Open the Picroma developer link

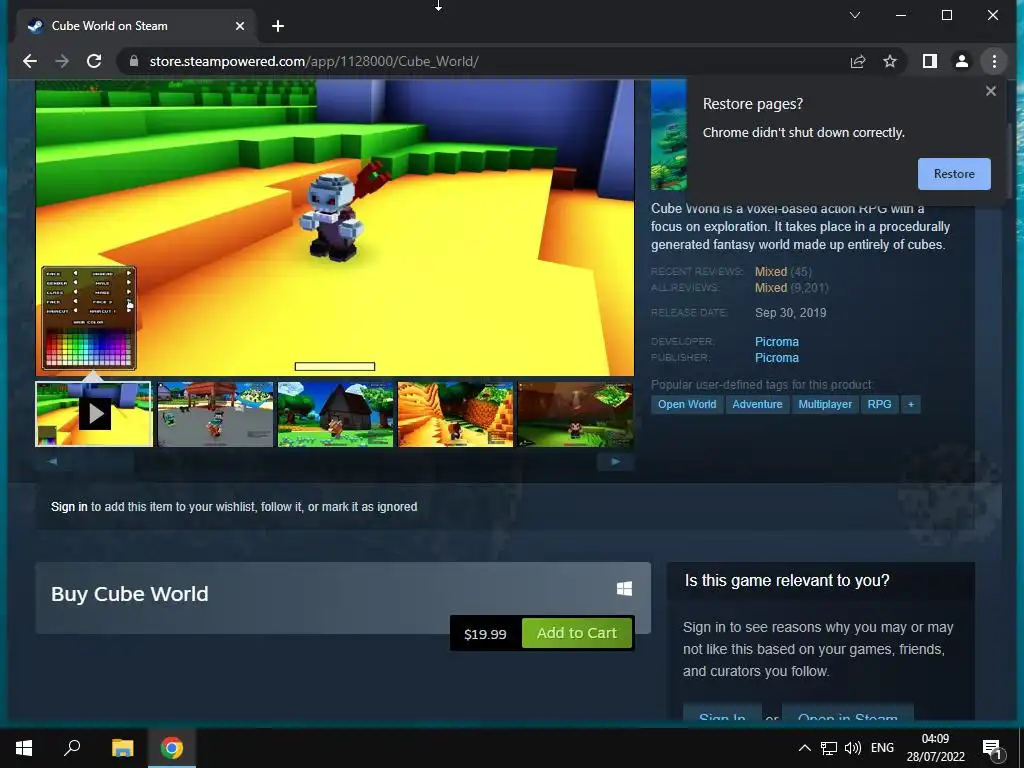776,342
